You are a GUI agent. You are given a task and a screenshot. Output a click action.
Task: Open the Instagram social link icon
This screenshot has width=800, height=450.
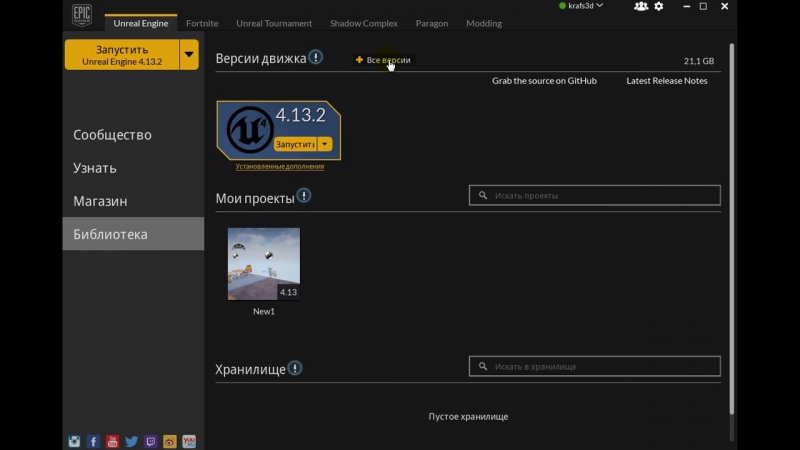tap(74, 441)
